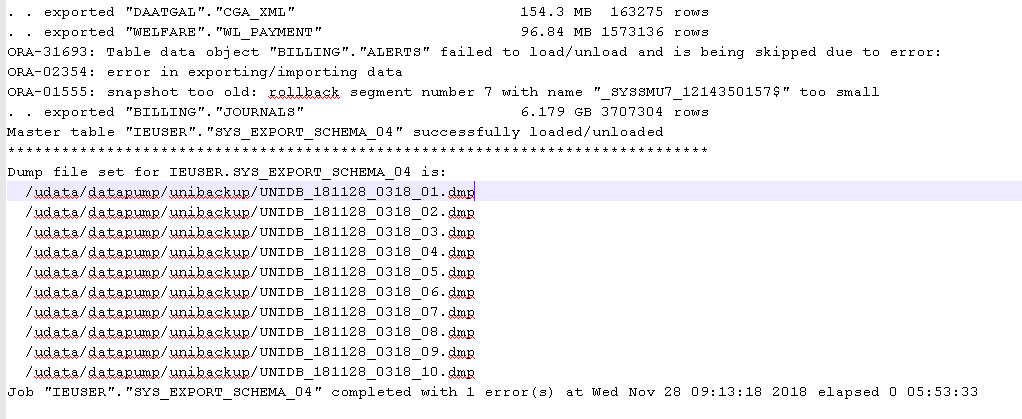Click the UNIDB_181128_0318_09.dmp path line
The image size is (1022, 419).
pos(250,353)
